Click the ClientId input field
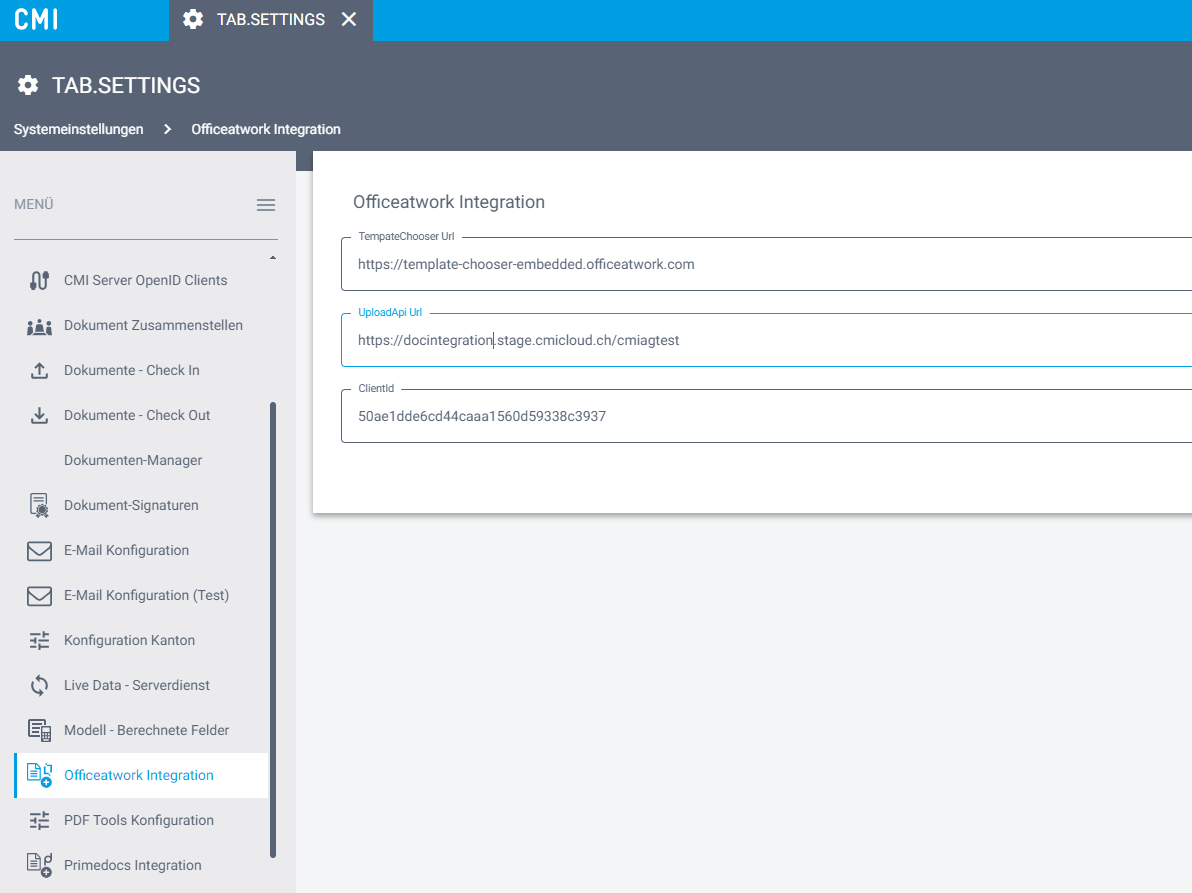This screenshot has height=893, width=1192. coord(766,416)
